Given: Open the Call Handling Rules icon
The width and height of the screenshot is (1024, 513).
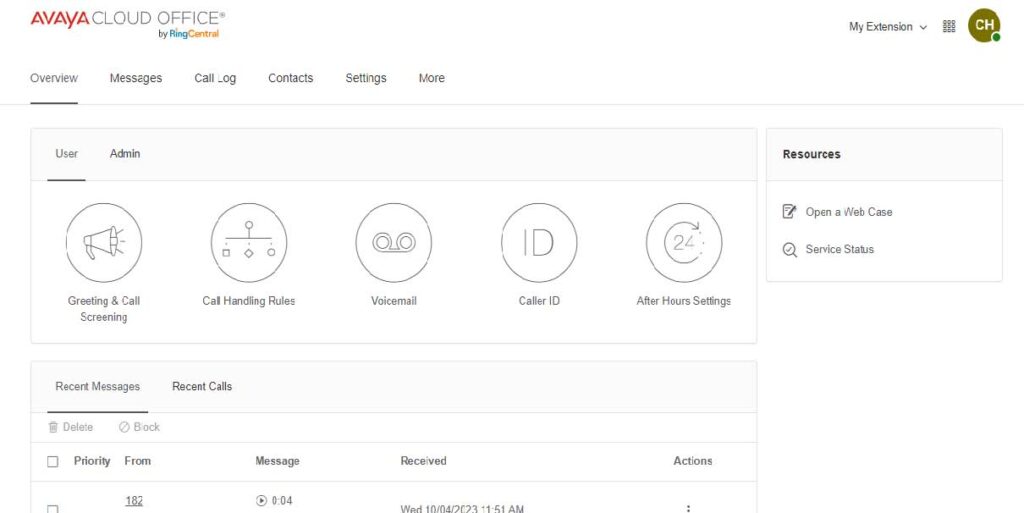Looking at the screenshot, I should [249, 243].
